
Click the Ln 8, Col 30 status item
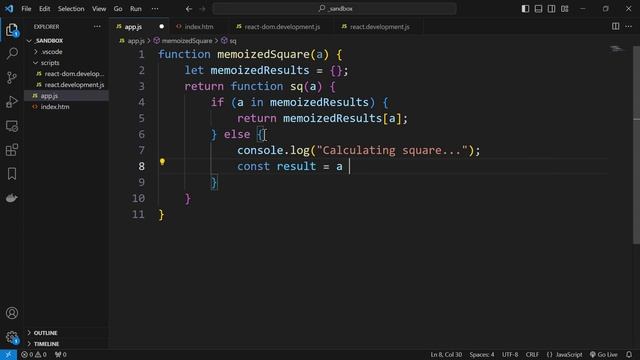coord(446,355)
